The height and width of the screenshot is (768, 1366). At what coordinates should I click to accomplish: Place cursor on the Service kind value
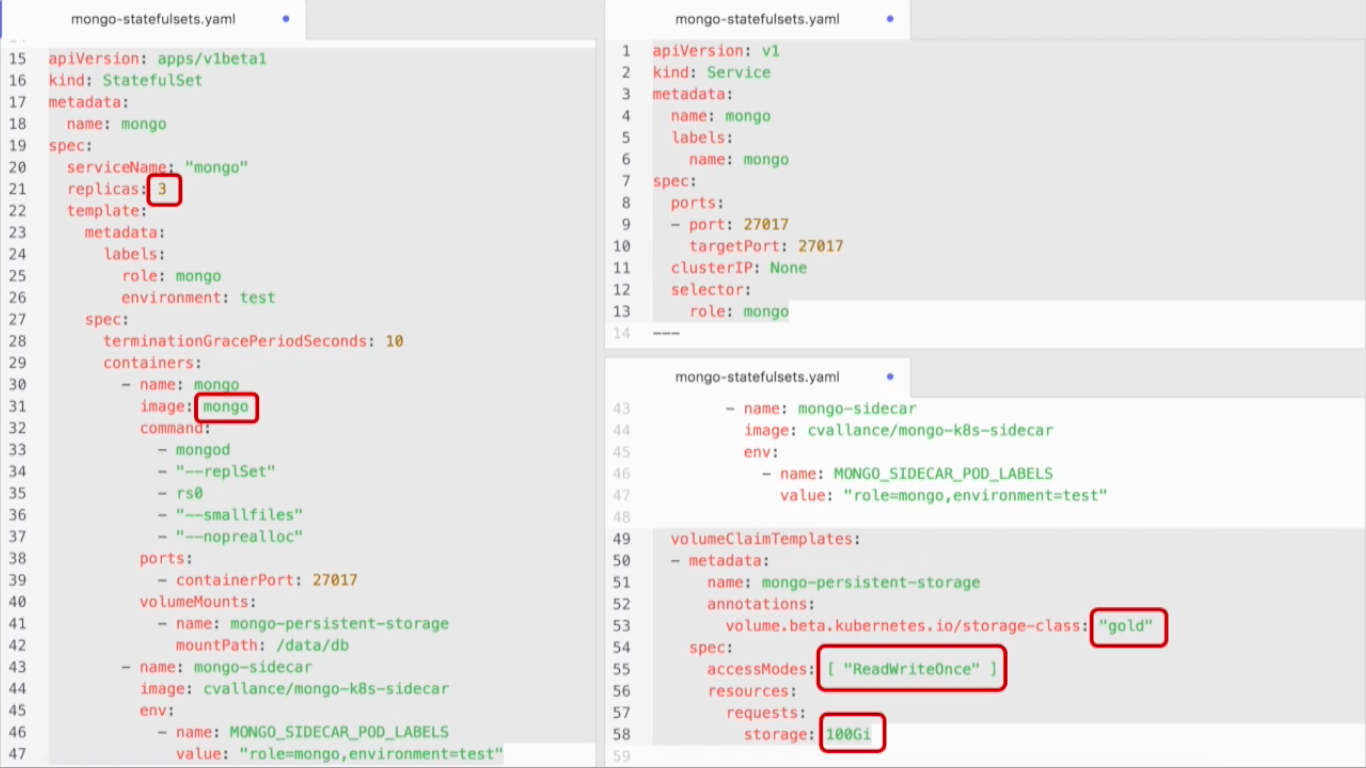click(x=738, y=73)
